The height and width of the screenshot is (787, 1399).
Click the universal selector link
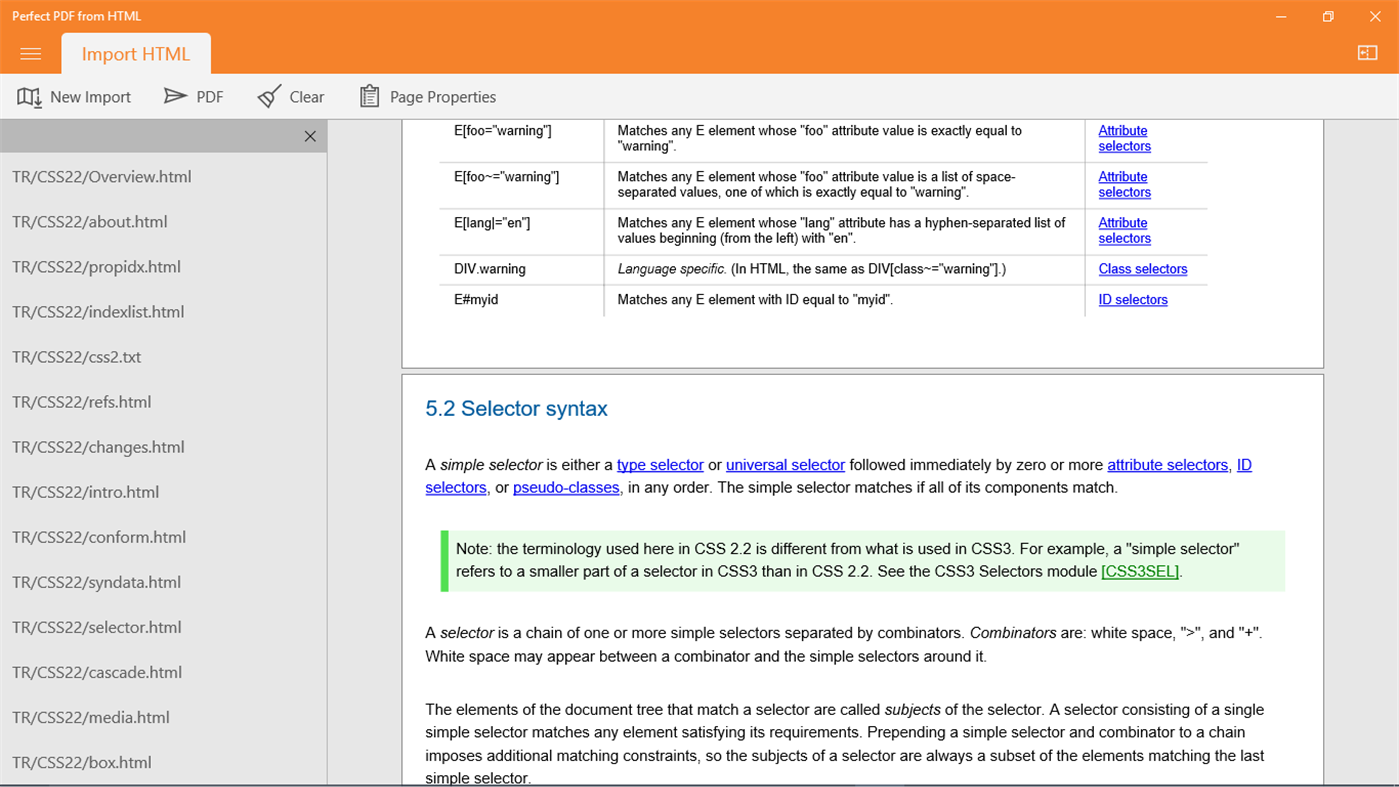pyautogui.click(x=785, y=465)
